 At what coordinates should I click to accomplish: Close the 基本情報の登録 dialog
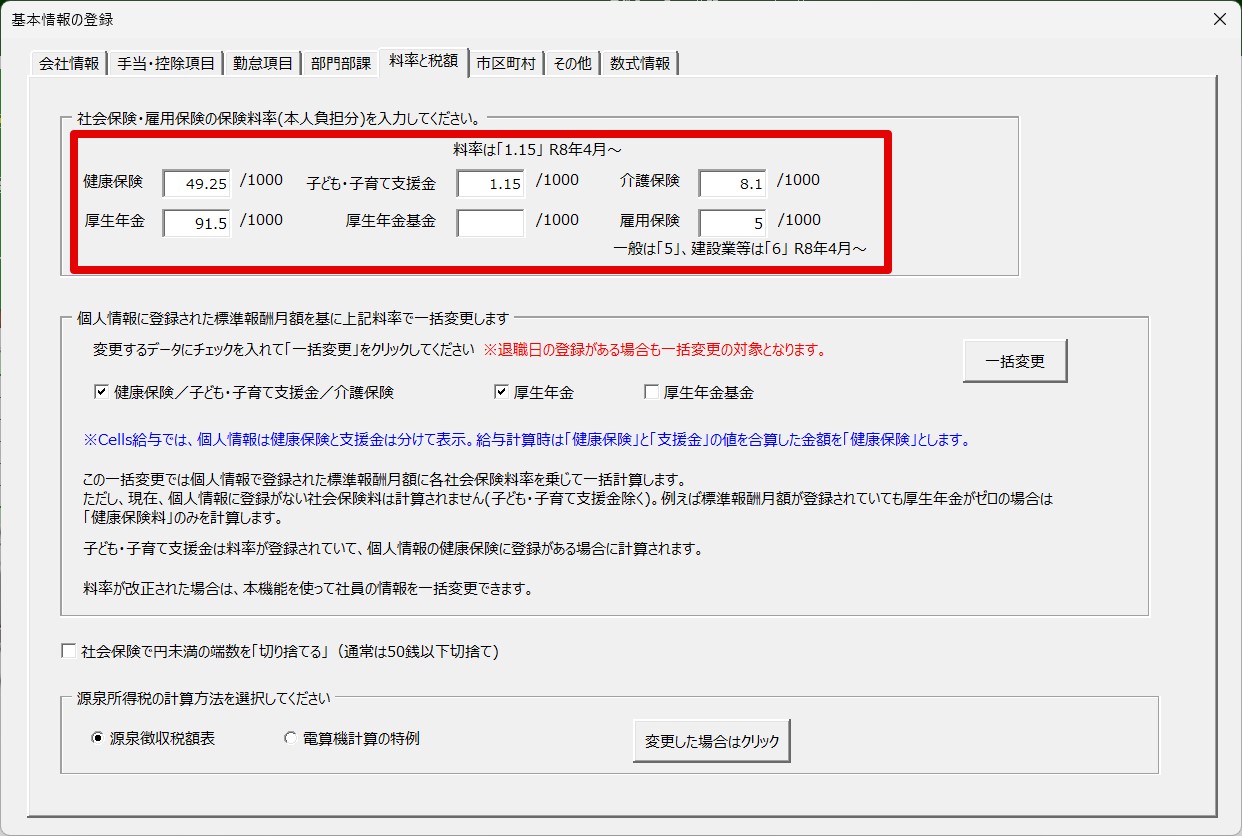point(1218,19)
